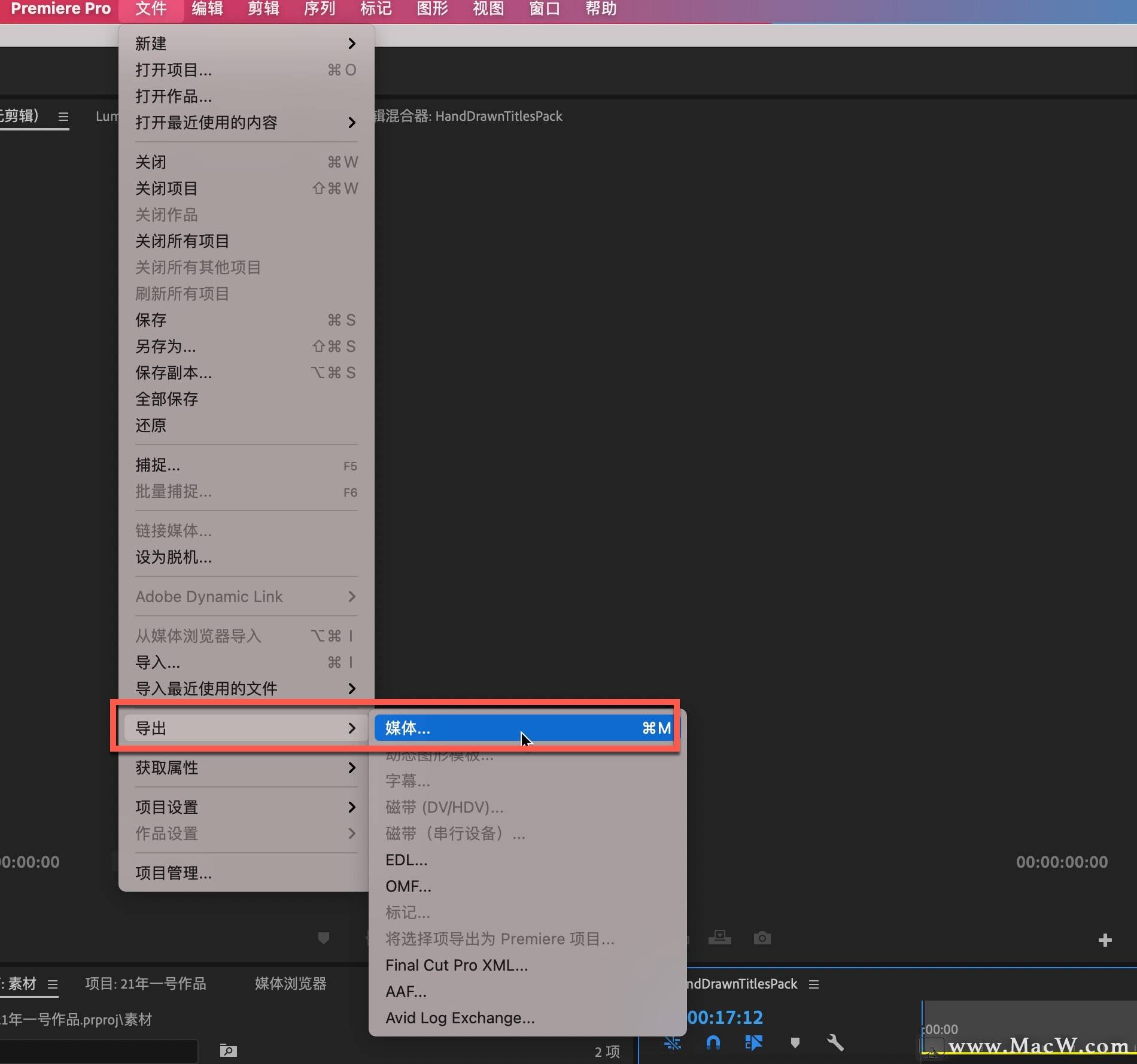Expand the 项目设置 submenu
This screenshot has height=1064, width=1137.
click(245, 807)
